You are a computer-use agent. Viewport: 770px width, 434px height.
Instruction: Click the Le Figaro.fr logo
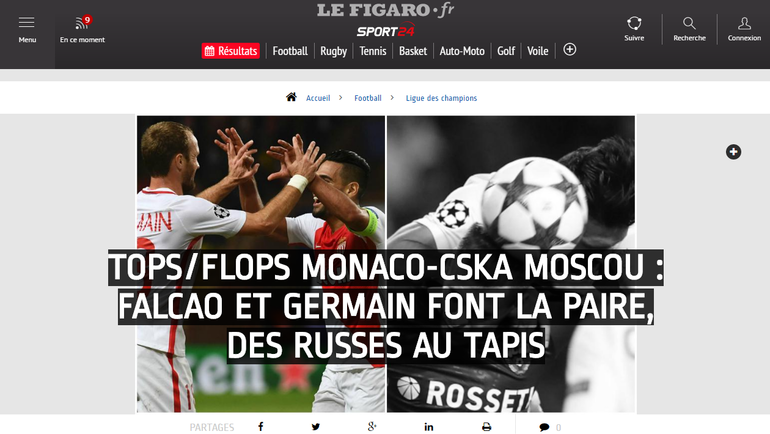385,10
